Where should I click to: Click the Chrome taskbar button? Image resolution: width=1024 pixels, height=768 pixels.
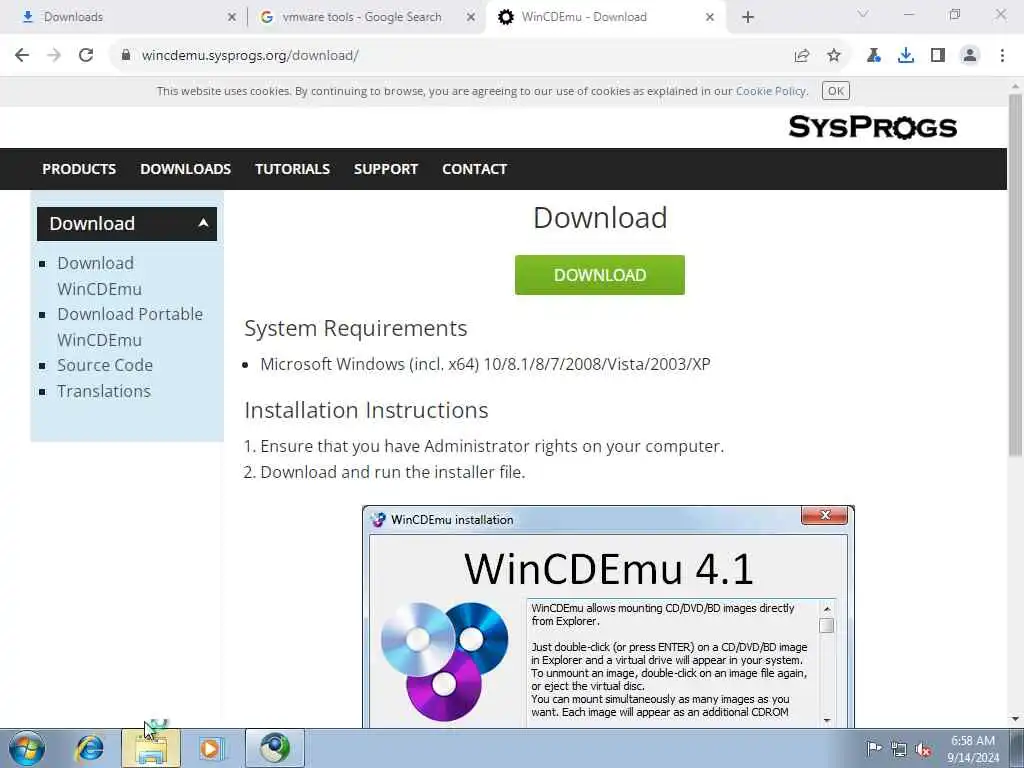coord(275,748)
